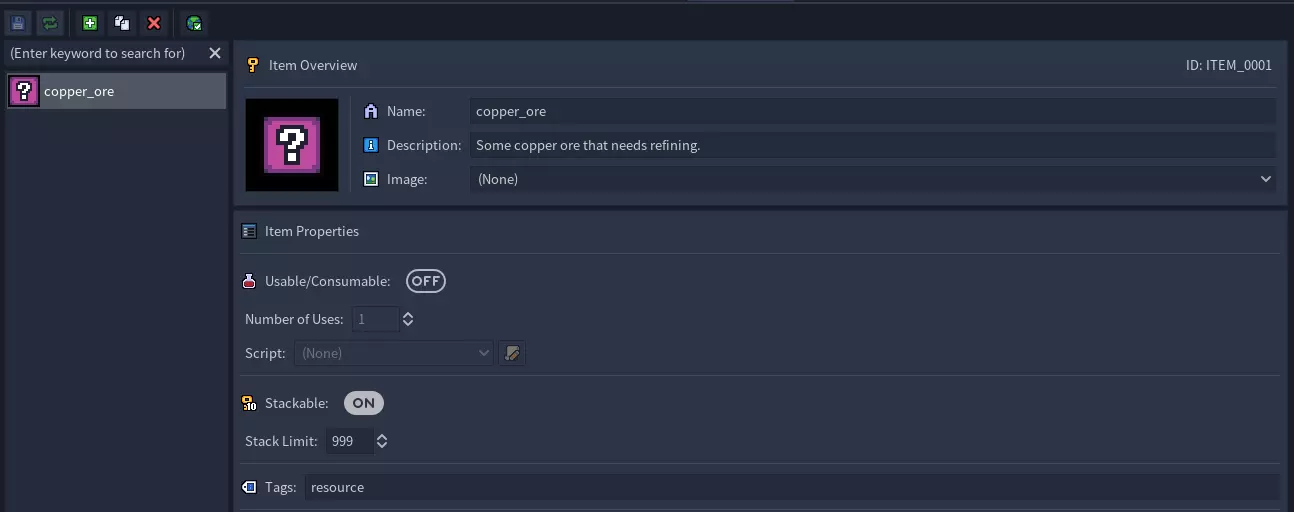This screenshot has width=1294, height=512.
Task: Open the Image dropdown
Action: point(872,179)
